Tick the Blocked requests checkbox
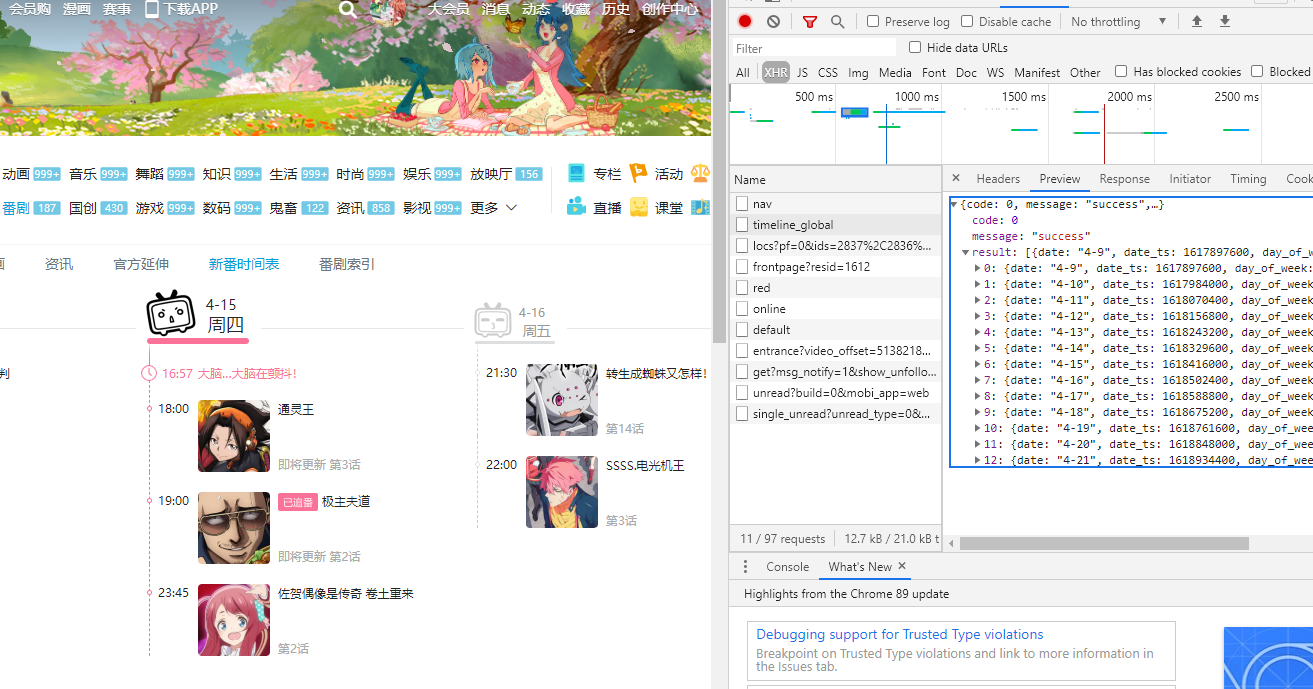Image resolution: width=1313 pixels, height=689 pixels. [x=1257, y=71]
